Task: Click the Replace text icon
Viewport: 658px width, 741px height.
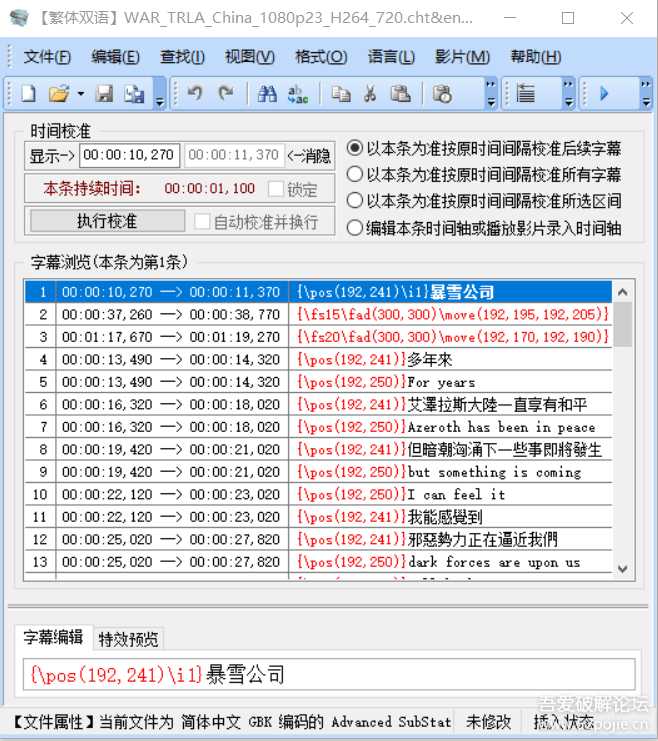Action: (297, 94)
